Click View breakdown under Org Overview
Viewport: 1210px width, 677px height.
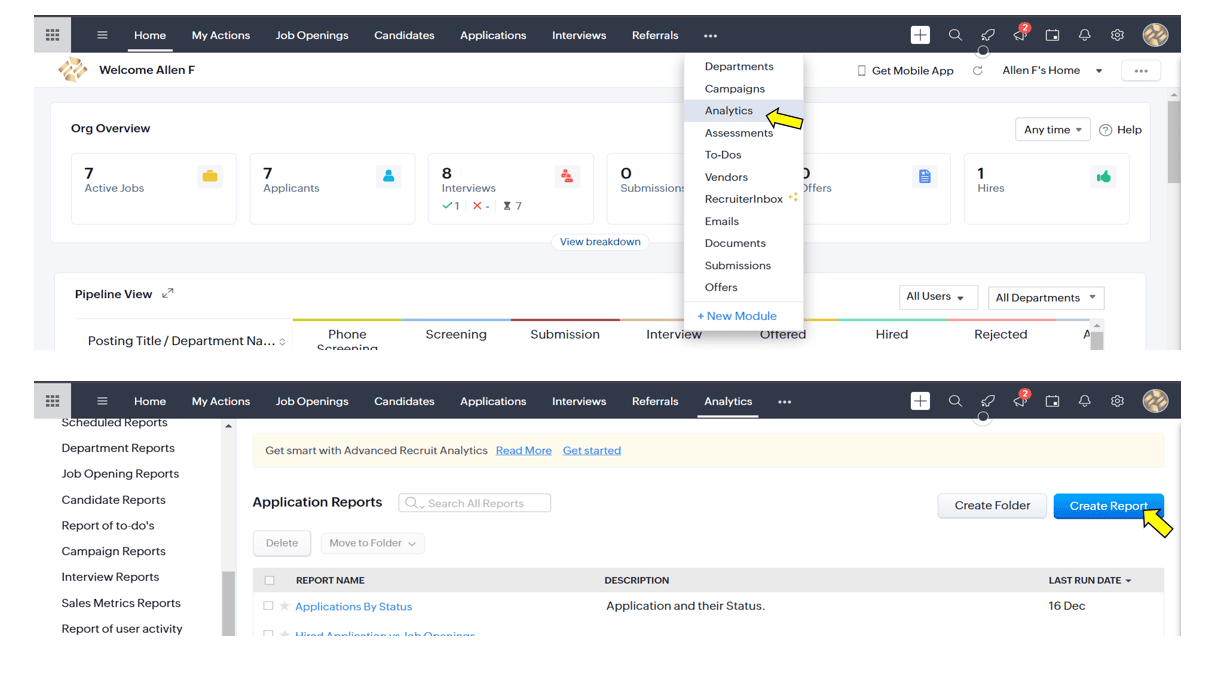(600, 242)
